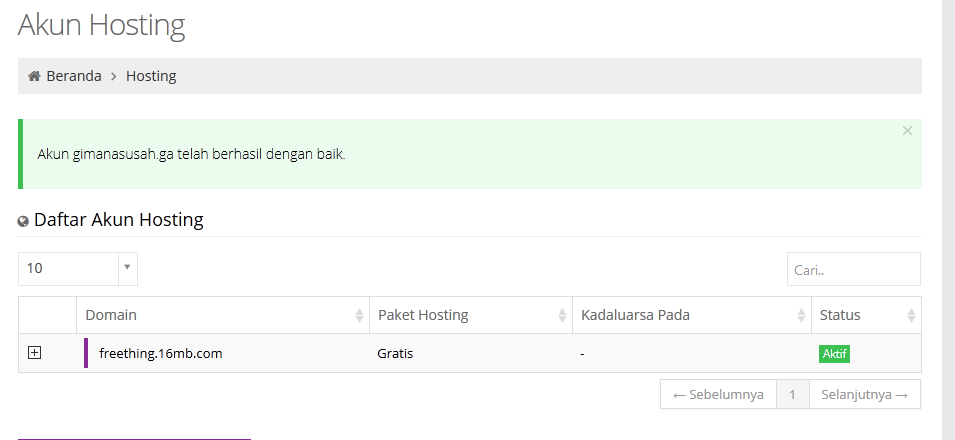
Task: Focus the Cari search field
Action: (x=853, y=269)
